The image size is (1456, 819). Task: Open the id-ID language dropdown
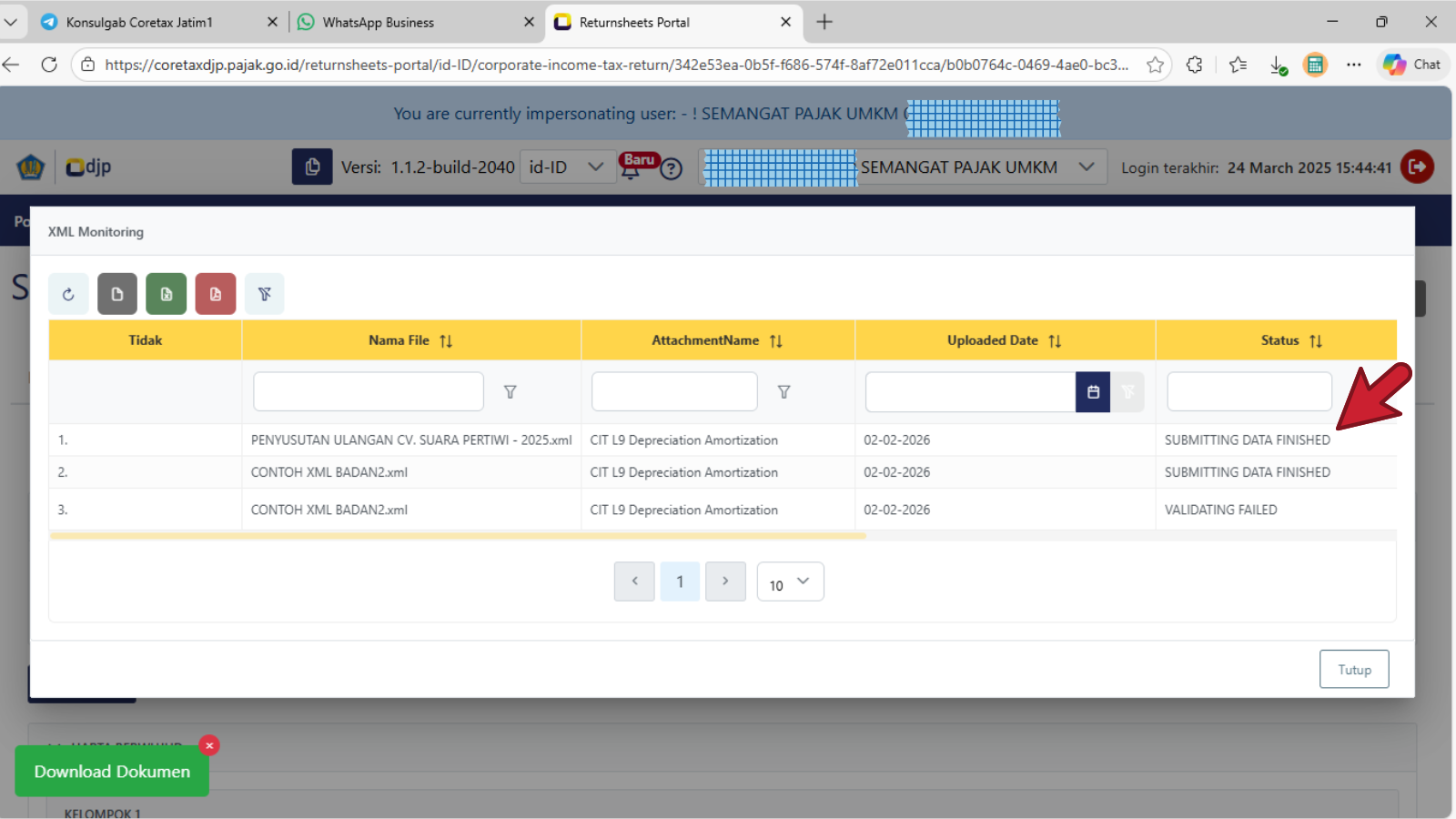(x=566, y=167)
